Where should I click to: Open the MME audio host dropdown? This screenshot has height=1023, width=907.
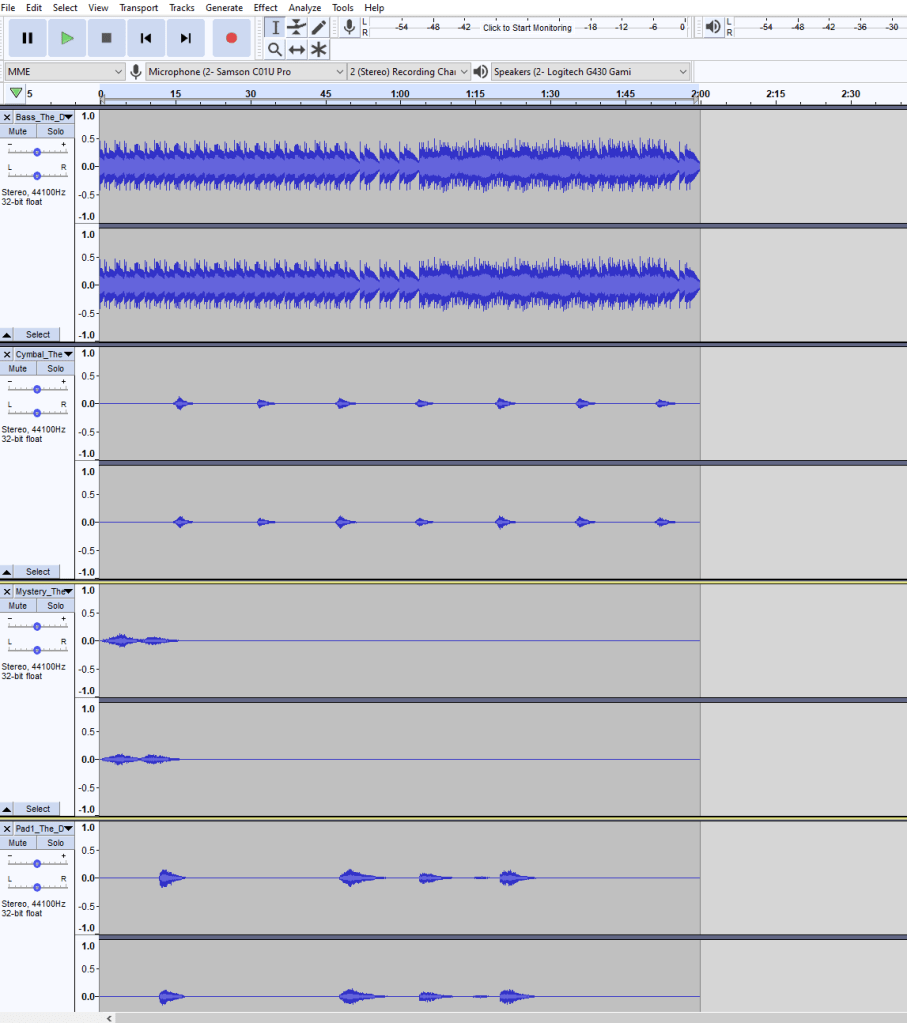pos(64,72)
